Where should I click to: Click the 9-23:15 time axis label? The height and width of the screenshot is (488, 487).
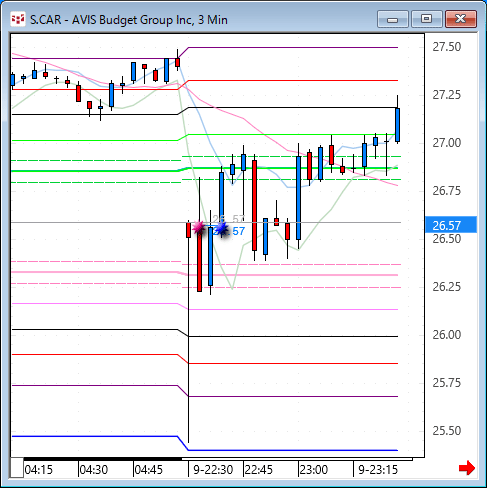click(378, 470)
